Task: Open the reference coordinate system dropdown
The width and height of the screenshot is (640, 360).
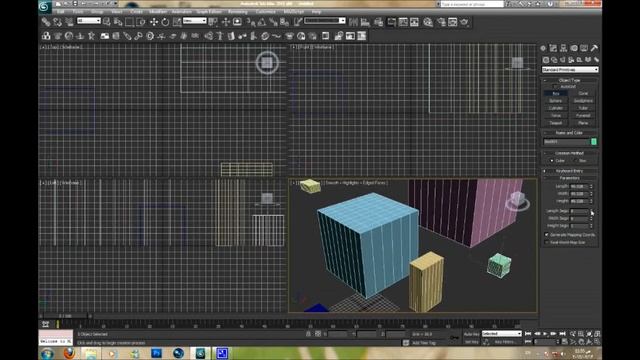Action: coord(194,20)
